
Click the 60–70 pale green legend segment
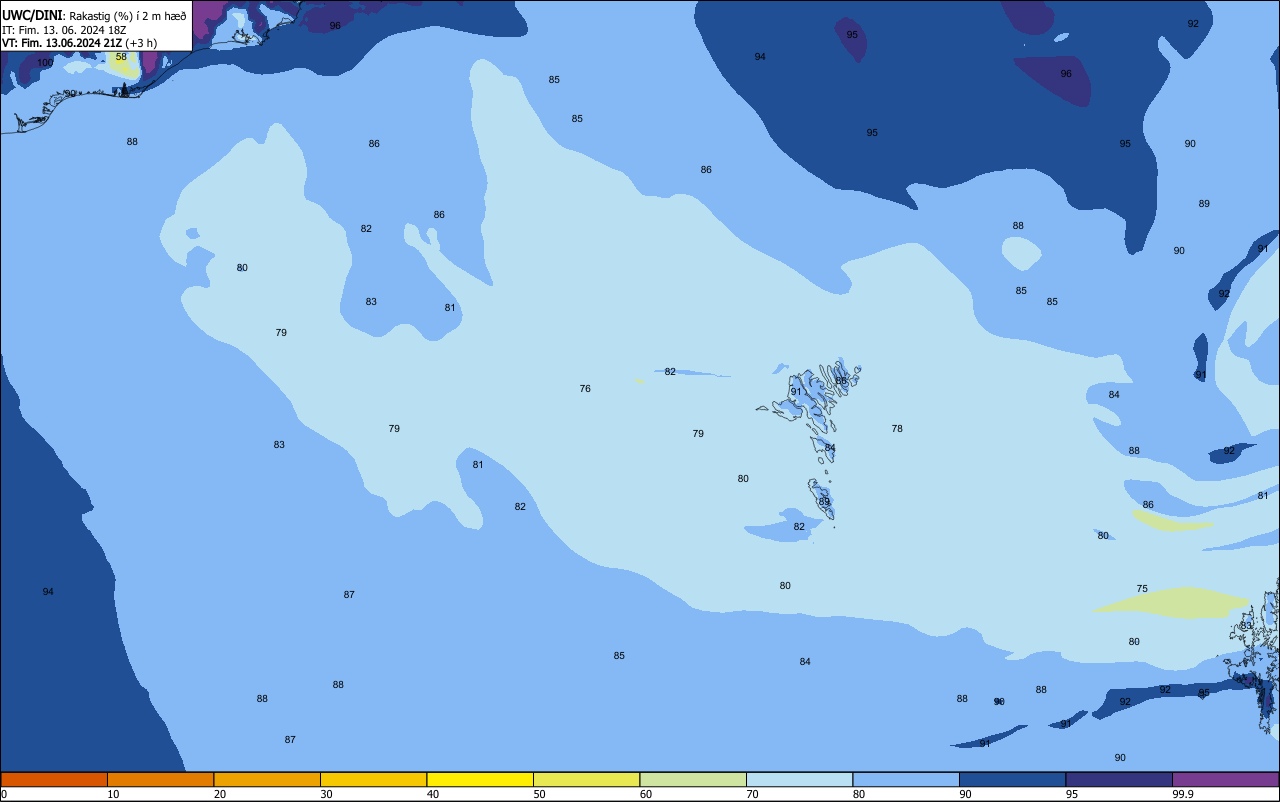pyautogui.click(x=693, y=779)
